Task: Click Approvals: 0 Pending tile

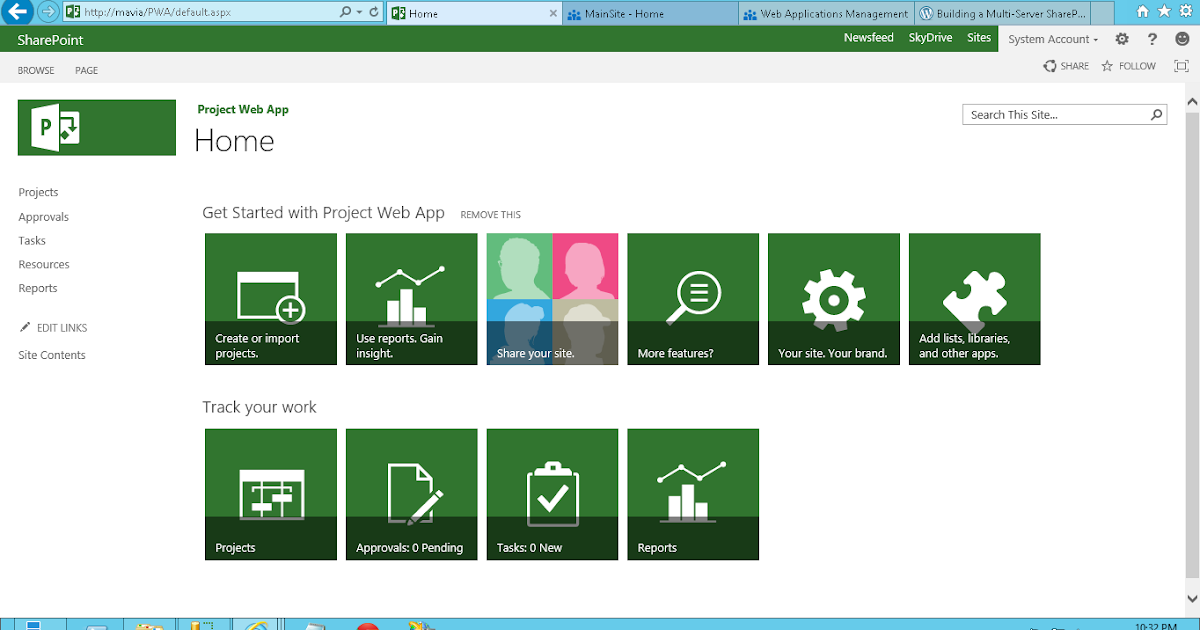Action: (x=412, y=495)
